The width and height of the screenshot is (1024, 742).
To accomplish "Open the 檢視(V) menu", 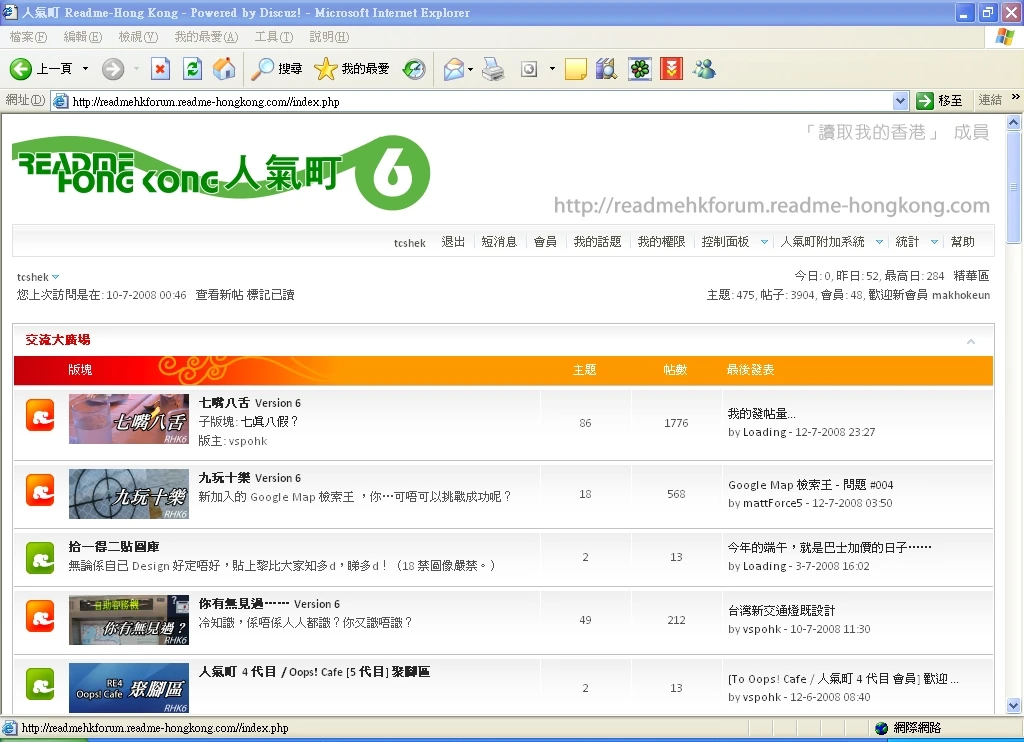I will tap(138, 37).
